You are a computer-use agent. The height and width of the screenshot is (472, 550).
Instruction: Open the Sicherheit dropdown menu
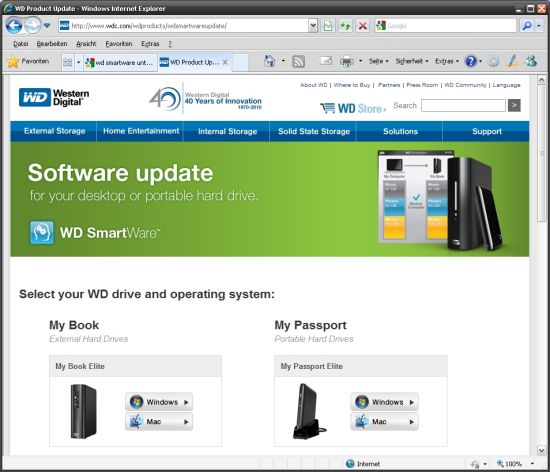tap(412, 61)
